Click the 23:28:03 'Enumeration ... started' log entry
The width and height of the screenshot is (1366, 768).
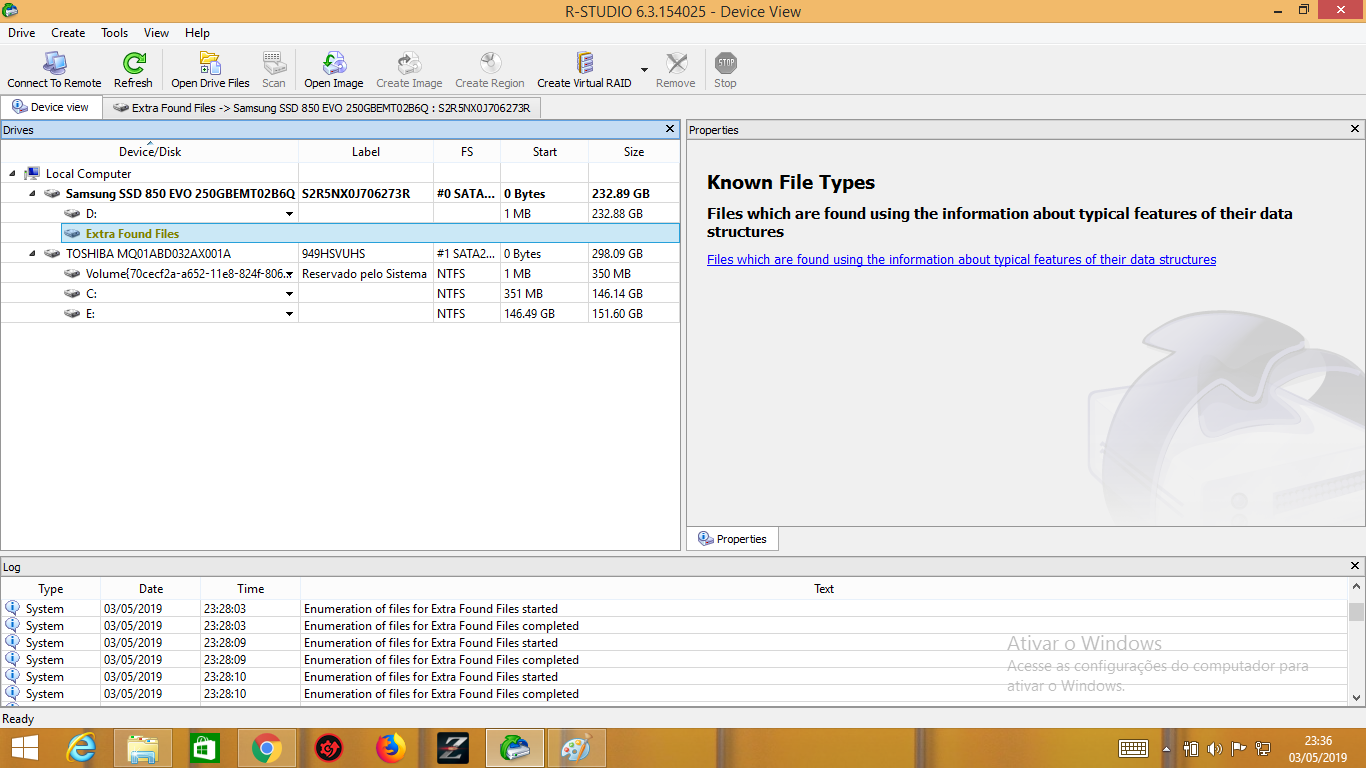674,609
